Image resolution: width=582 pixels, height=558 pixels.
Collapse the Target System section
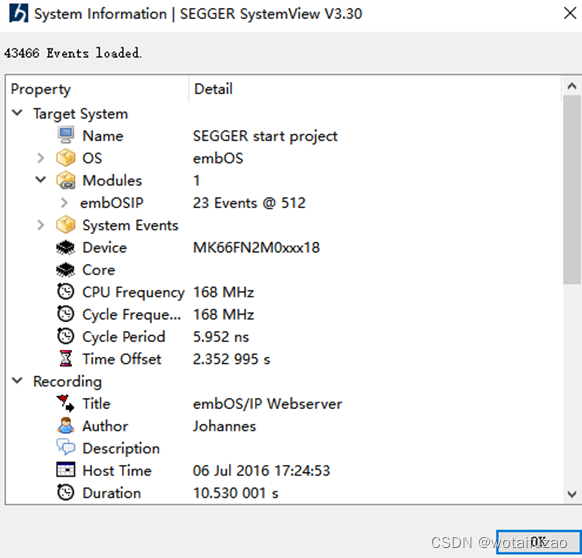click(x=17, y=113)
